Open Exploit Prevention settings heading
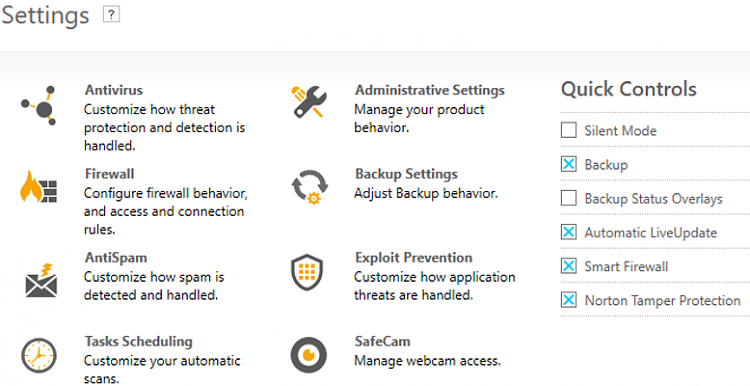 pyautogui.click(x=414, y=257)
